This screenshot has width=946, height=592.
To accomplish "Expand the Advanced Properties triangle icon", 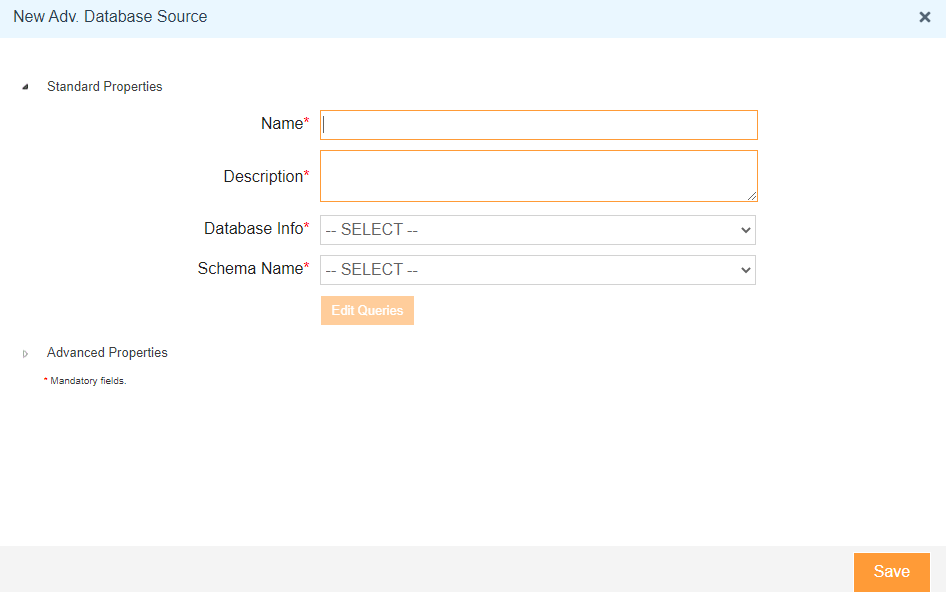I will click(25, 354).
